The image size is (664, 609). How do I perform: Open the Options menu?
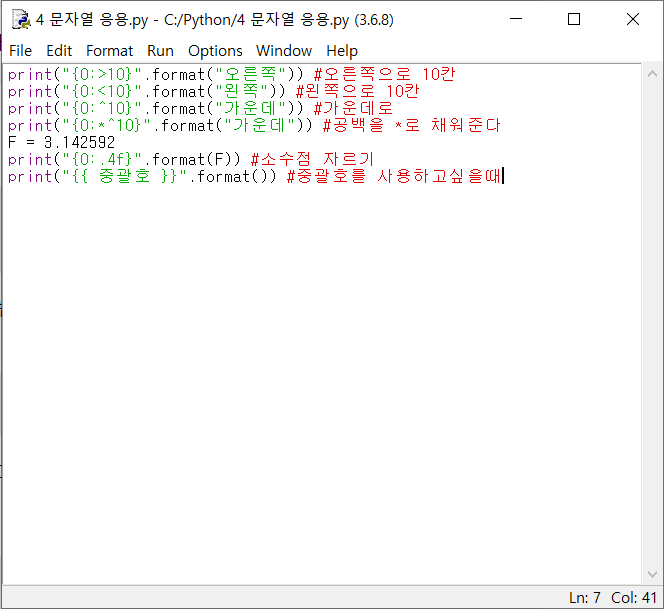pos(215,51)
